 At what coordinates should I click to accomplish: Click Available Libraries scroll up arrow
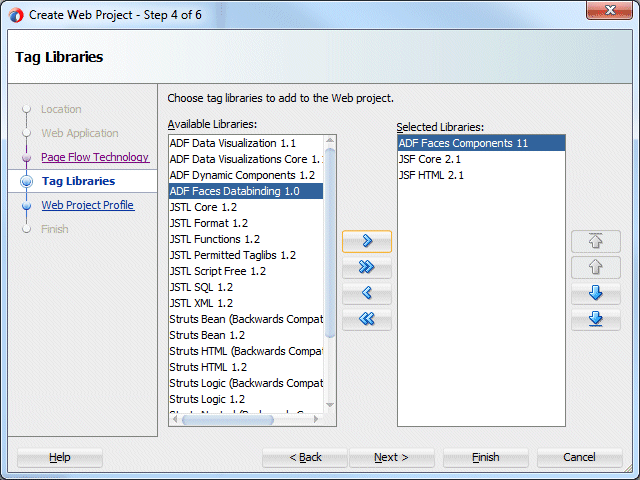click(330, 140)
